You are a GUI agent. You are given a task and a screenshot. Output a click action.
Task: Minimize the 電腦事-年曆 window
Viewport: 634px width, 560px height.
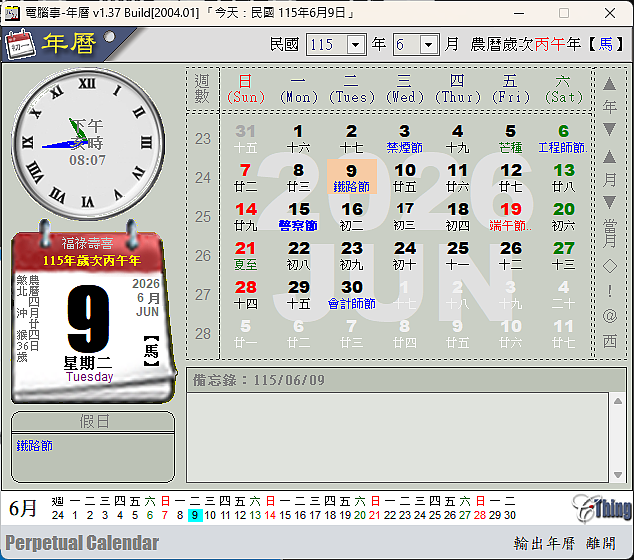pyautogui.click(x=519, y=13)
